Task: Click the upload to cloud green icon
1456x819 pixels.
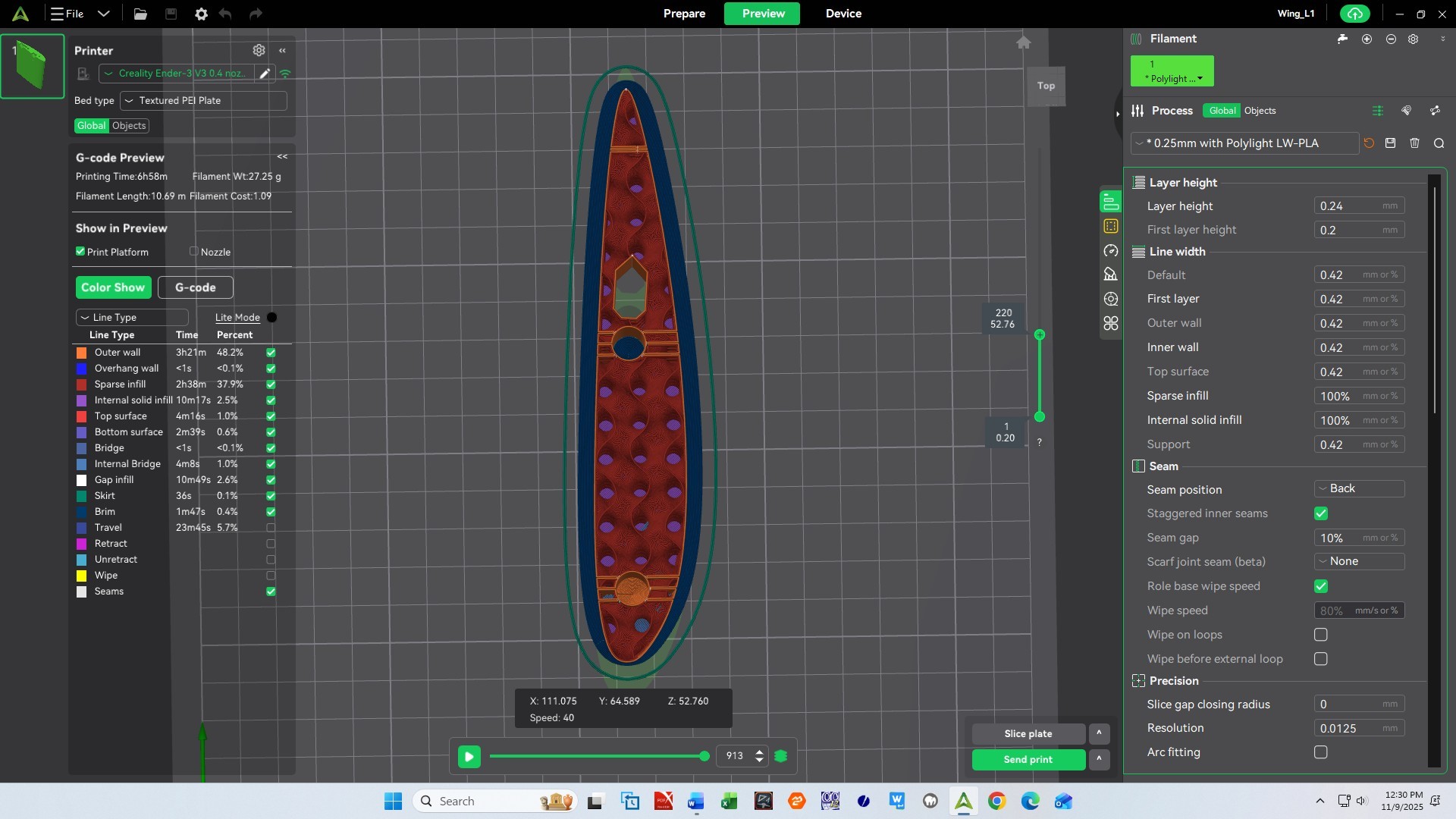Action: [x=1355, y=14]
